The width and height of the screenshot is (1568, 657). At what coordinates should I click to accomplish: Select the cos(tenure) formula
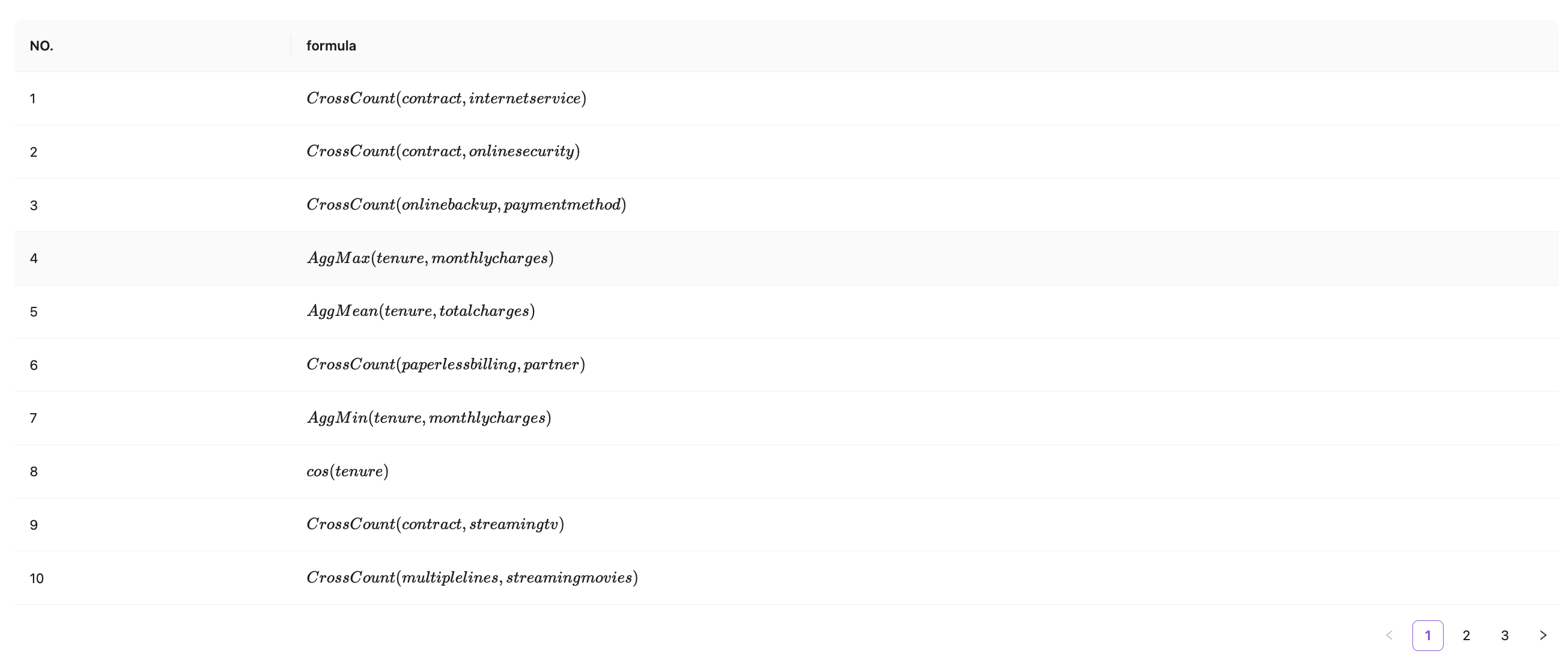348,471
